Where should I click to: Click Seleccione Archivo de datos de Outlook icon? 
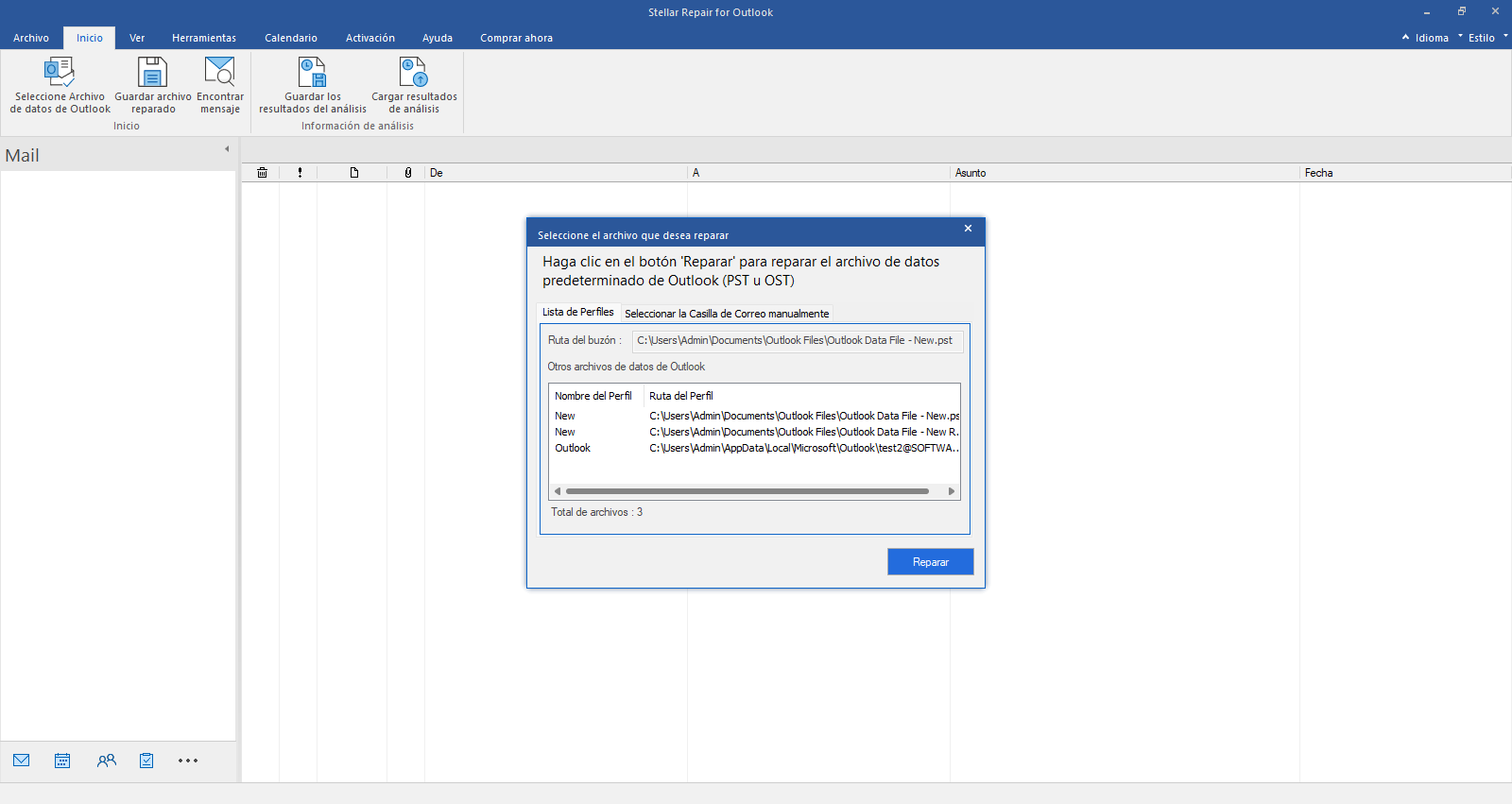[60, 72]
